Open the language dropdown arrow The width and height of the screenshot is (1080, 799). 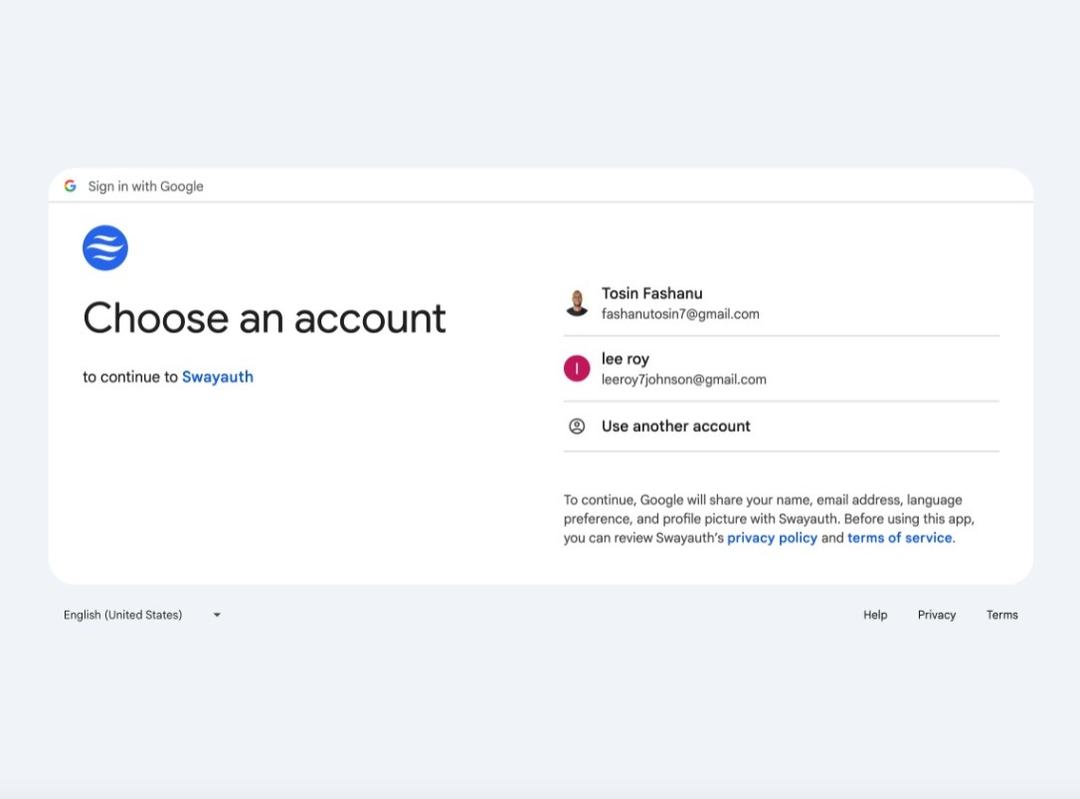pos(217,615)
